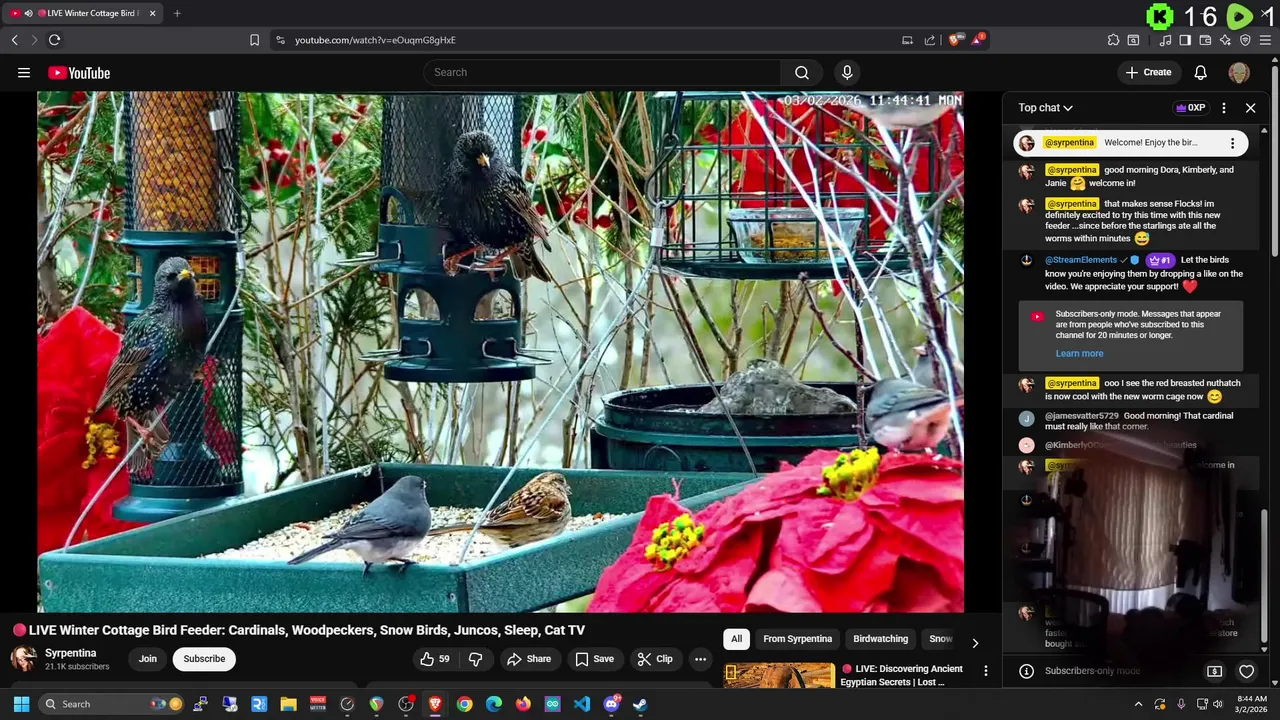
Task: Open the 0XP chat badge
Action: click(x=1191, y=108)
